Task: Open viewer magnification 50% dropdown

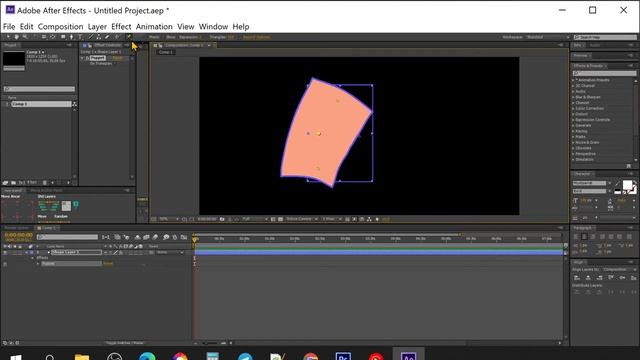Action: tap(169, 219)
